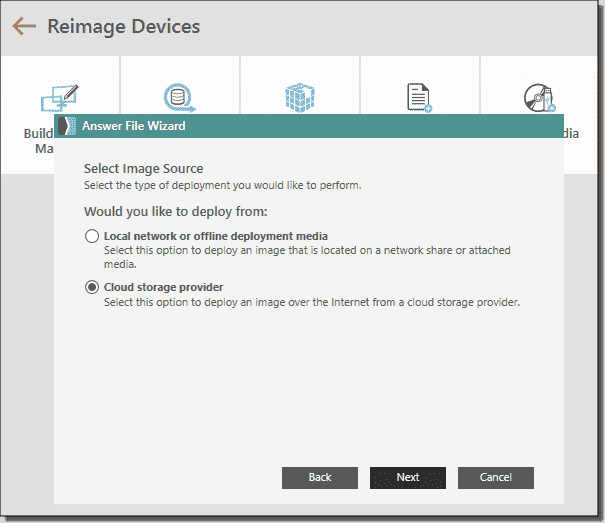605x523 pixels.
Task: Select Local network or offline deployment media
Action: 92,236
